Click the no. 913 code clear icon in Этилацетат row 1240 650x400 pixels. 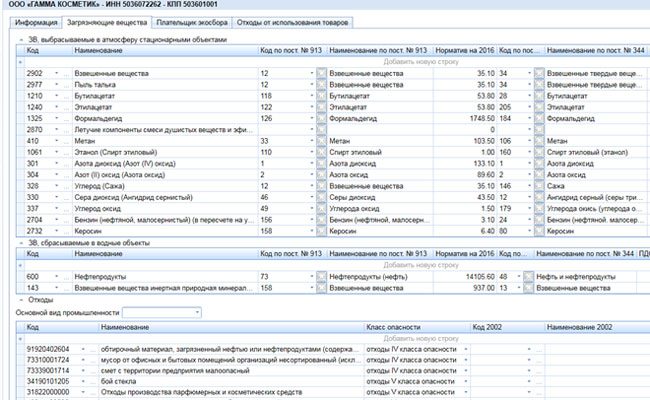pos(321,107)
